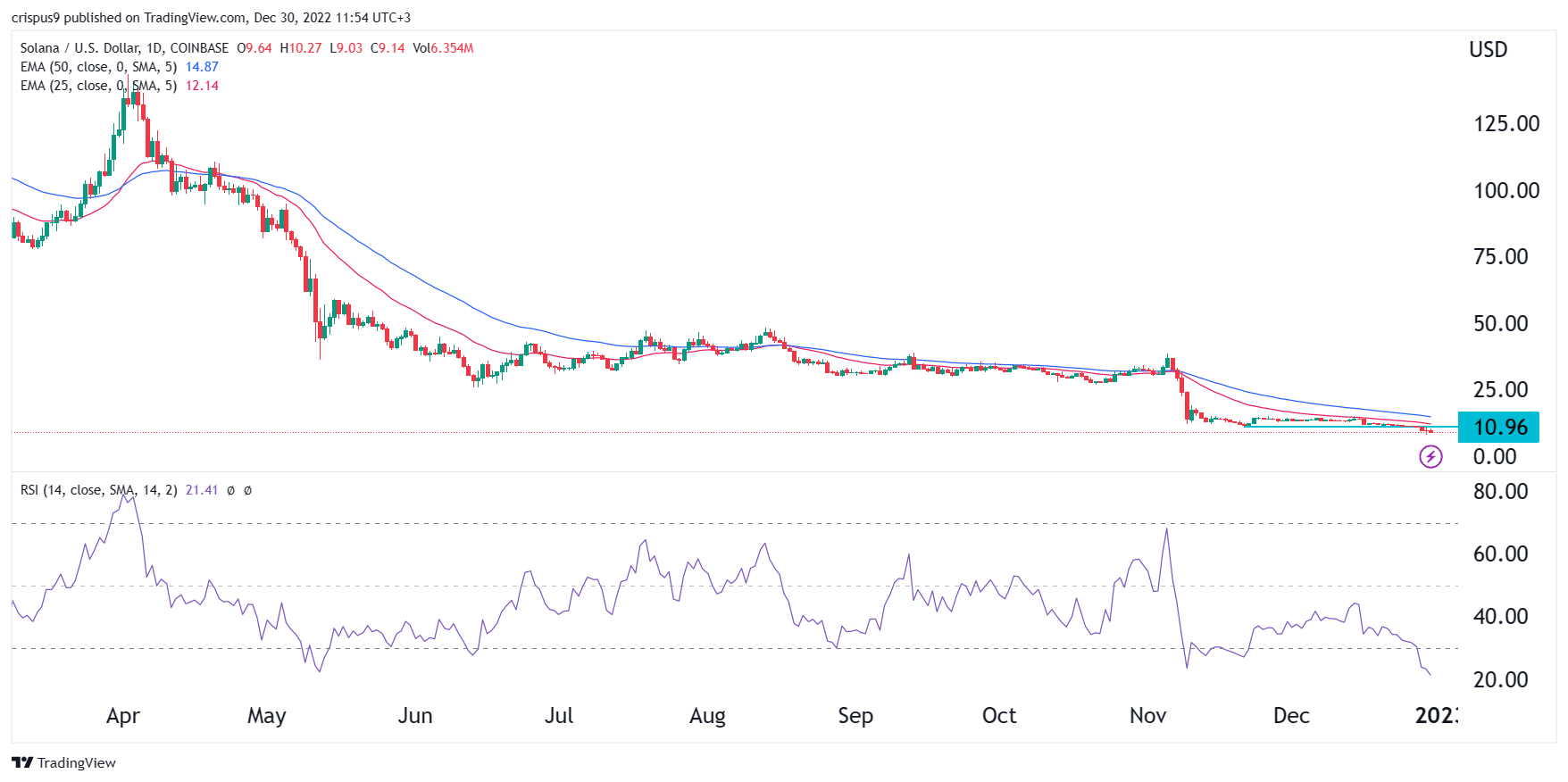Click the RSI 60.00 axis label

1501,553
